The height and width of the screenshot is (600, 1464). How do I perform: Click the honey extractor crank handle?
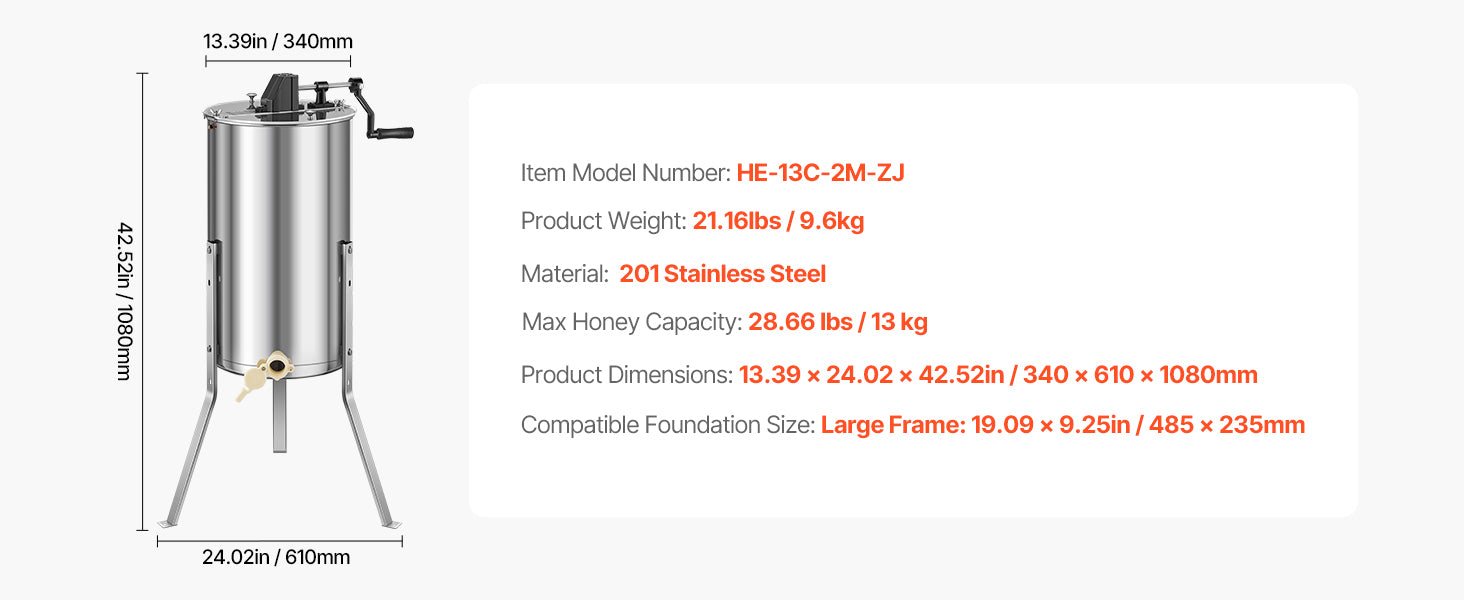click(x=392, y=132)
